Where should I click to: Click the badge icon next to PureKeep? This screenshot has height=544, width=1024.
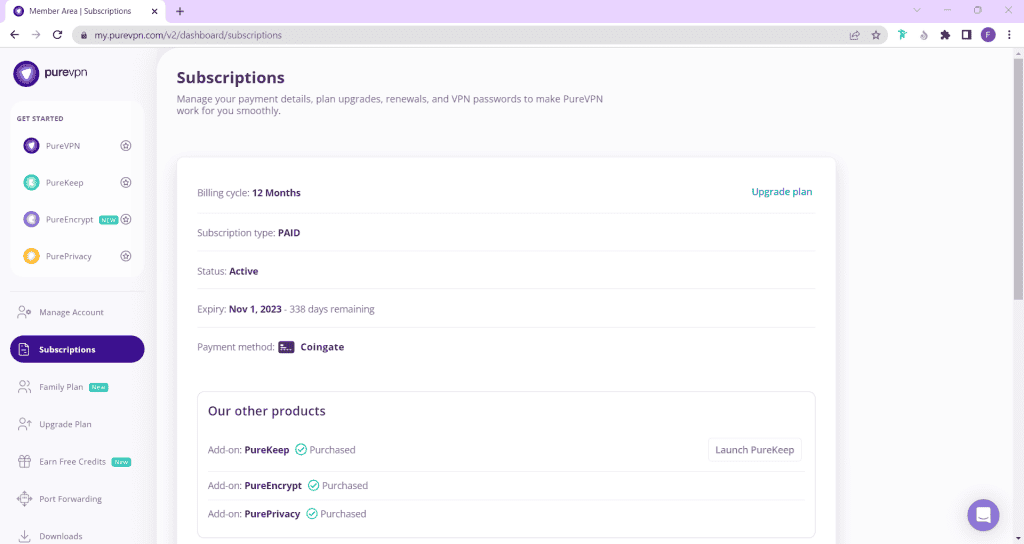click(x=126, y=183)
